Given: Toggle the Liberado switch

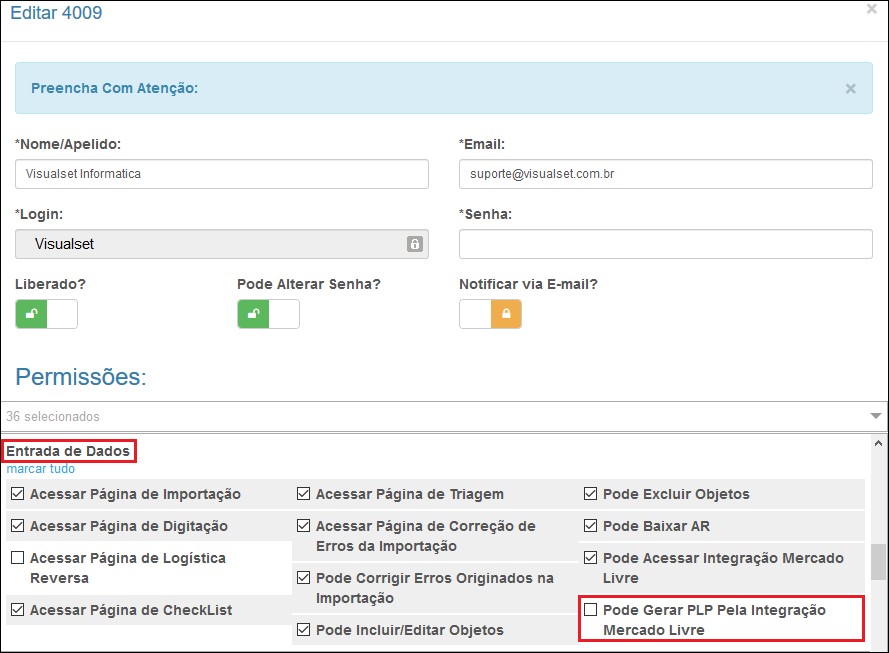Looking at the screenshot, I should click(x=46, y=314).
